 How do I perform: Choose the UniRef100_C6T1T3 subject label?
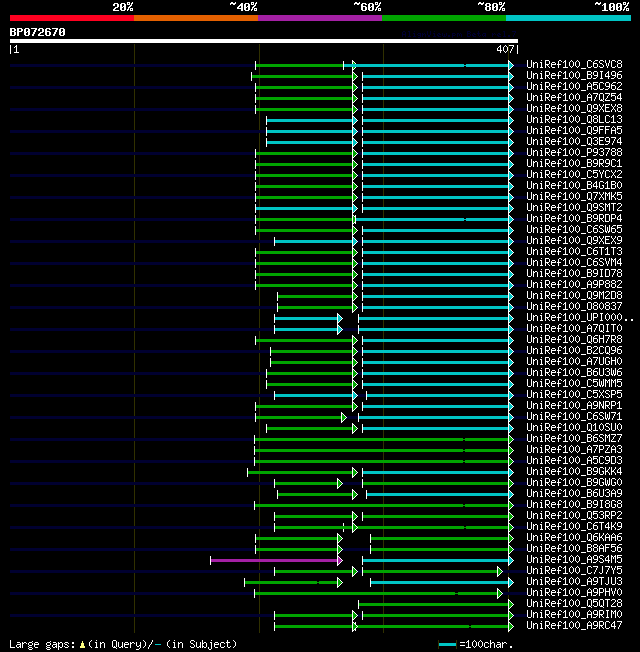tap(574, 252)
